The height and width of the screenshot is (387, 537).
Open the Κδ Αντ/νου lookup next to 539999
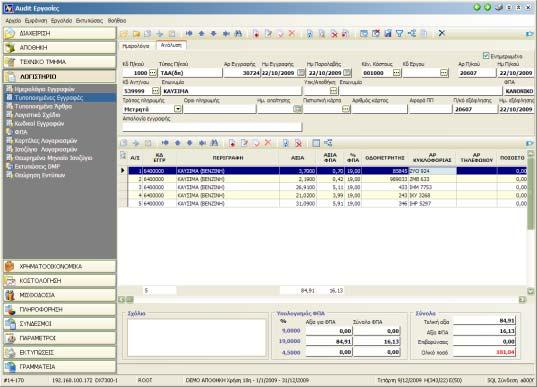[x=155, y=91]
